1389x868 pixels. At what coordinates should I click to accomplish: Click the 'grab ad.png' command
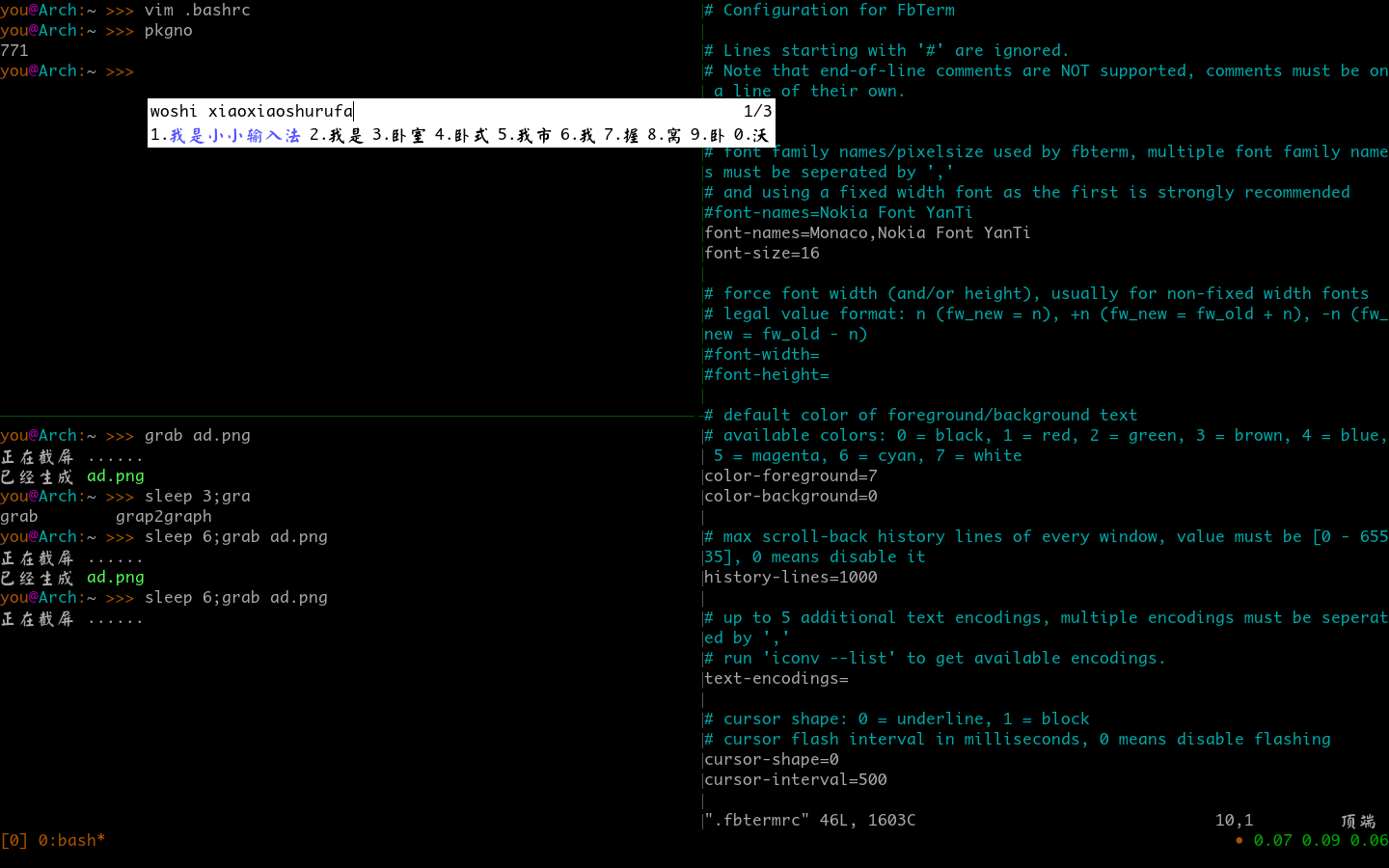pyautogui.click(x=198, y=435)
